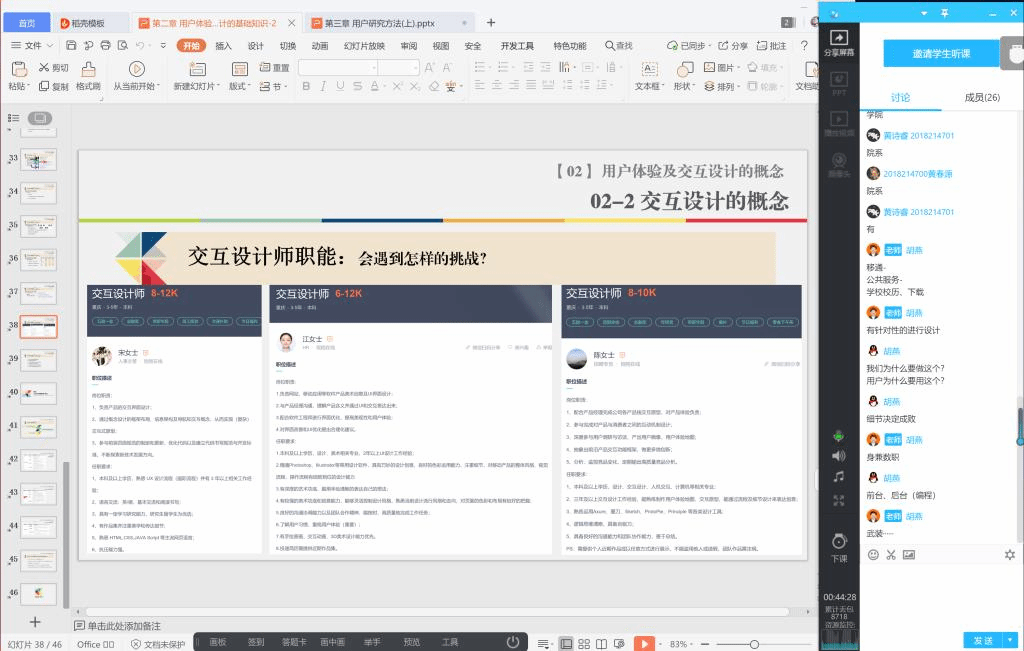The width and height of the screenshot is (1024, 651).
Task: Click the microphone icon in the classroom sidebar
Action: point(838,435)
